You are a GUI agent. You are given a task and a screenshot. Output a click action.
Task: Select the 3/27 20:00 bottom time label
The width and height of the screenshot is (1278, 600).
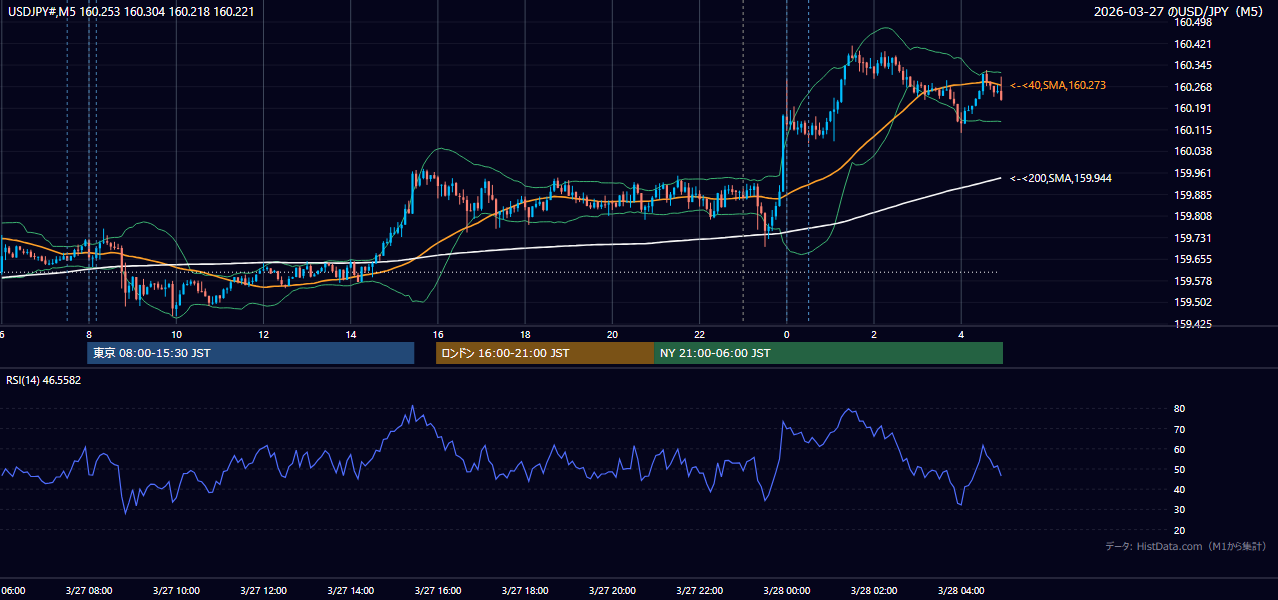click(x=613, y=590)
